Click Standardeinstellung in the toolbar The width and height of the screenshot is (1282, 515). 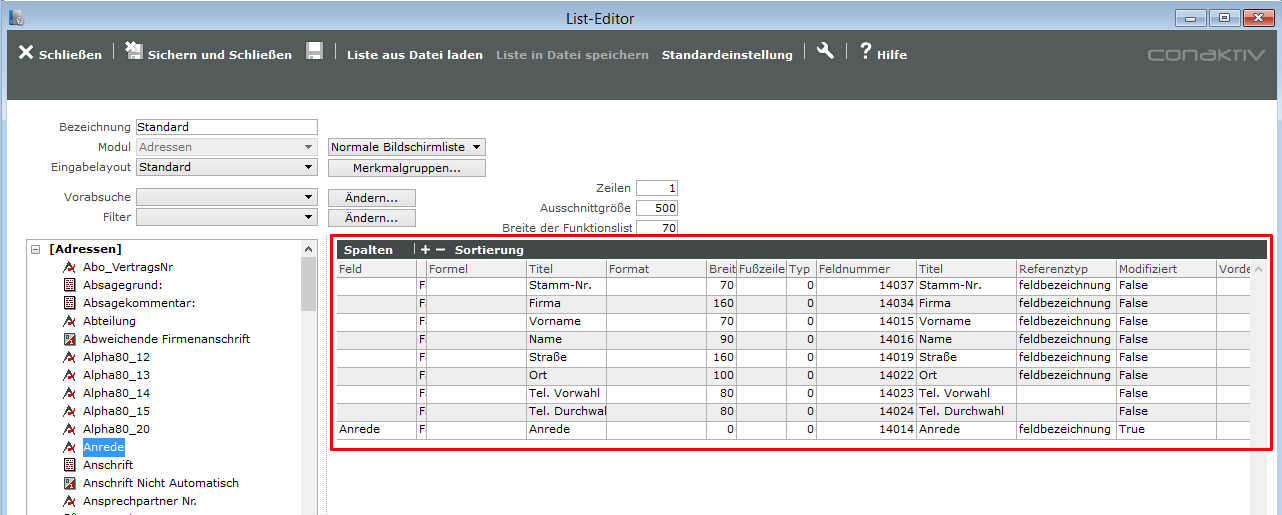[727, 55]
